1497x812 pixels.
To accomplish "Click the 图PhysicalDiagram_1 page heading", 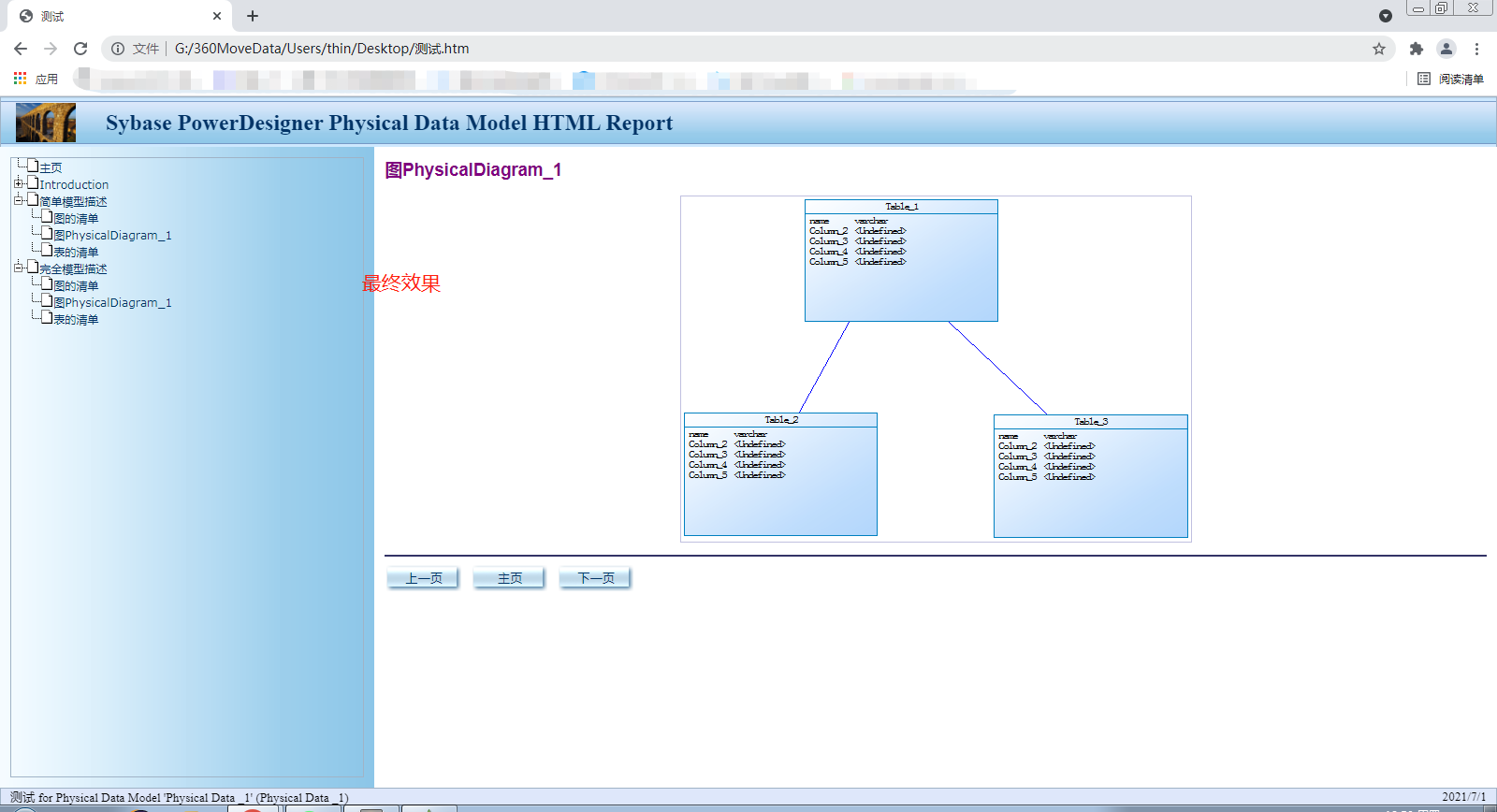I will click(473, 170).
